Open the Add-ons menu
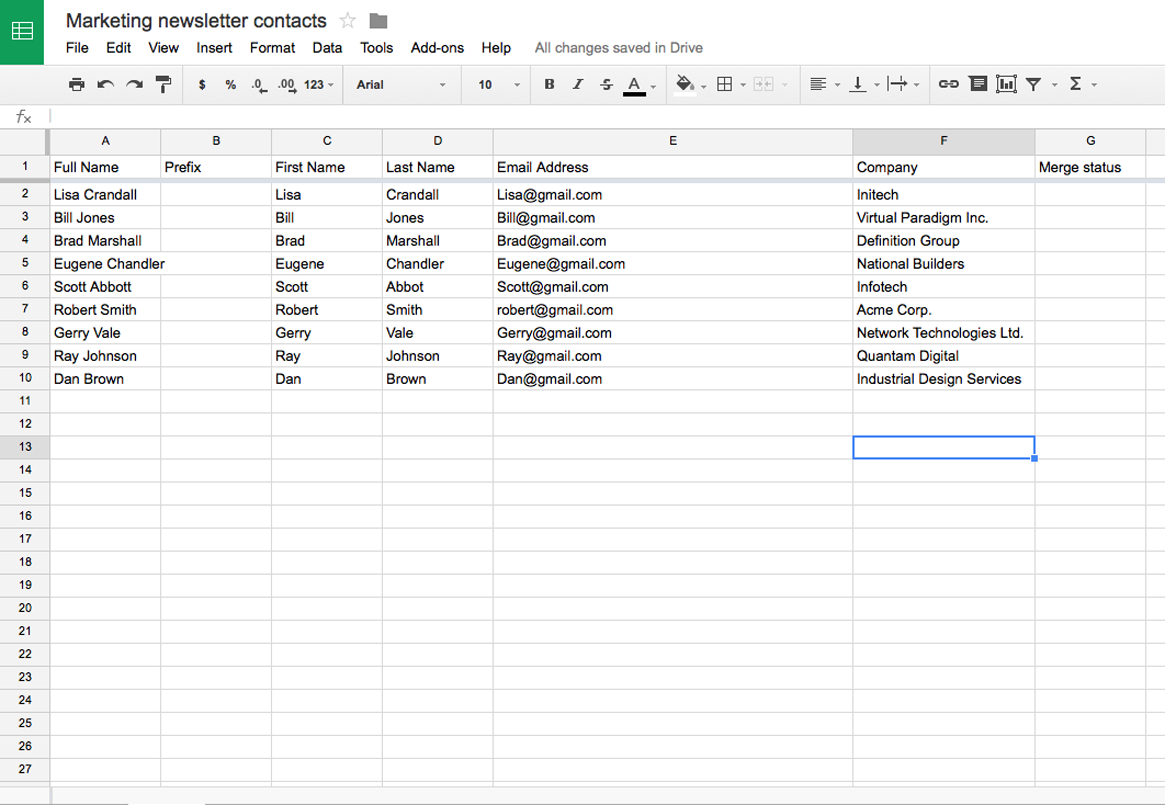 click(x=437, y=47)
